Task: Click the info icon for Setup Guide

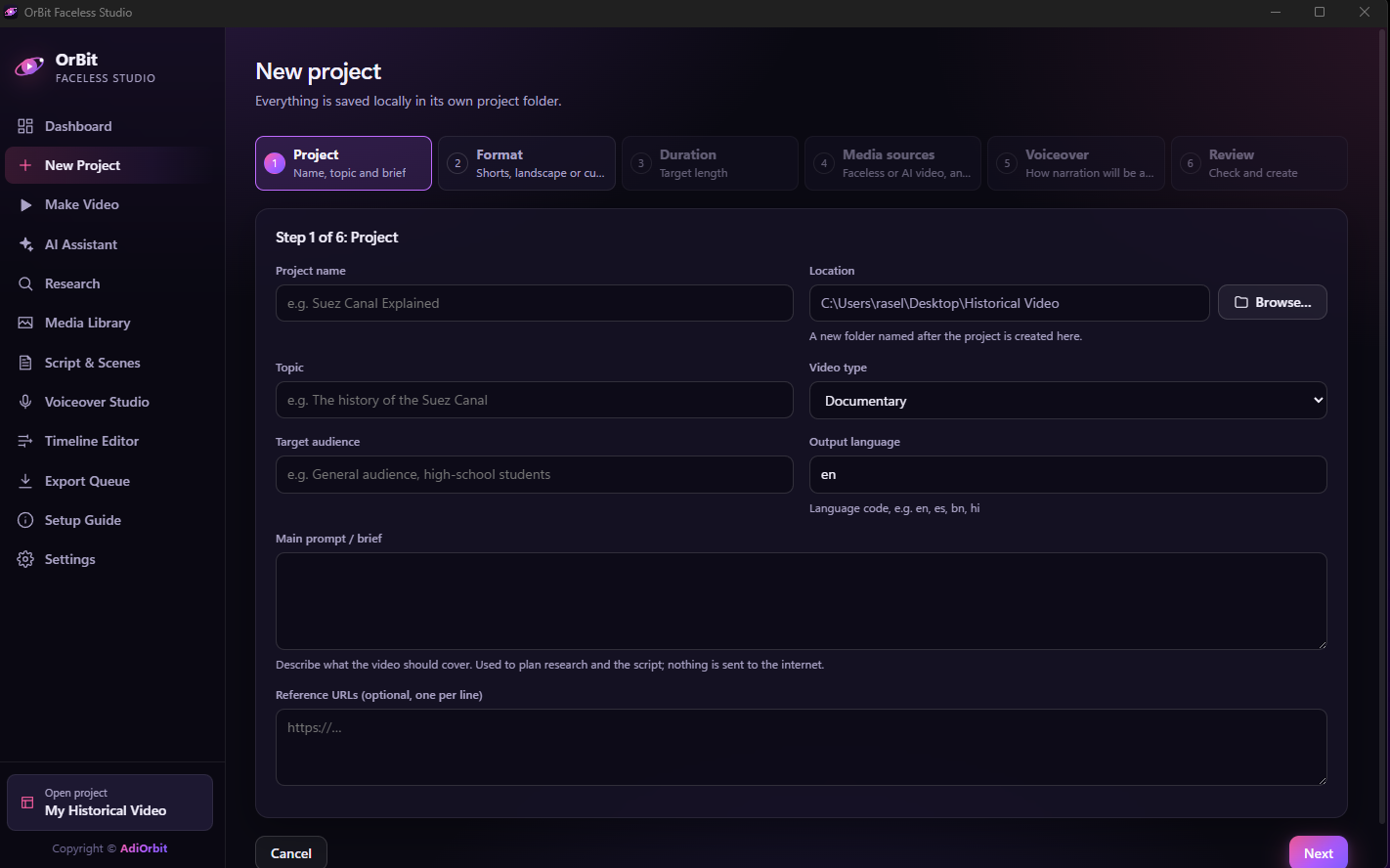Action: tap(25, 520)
